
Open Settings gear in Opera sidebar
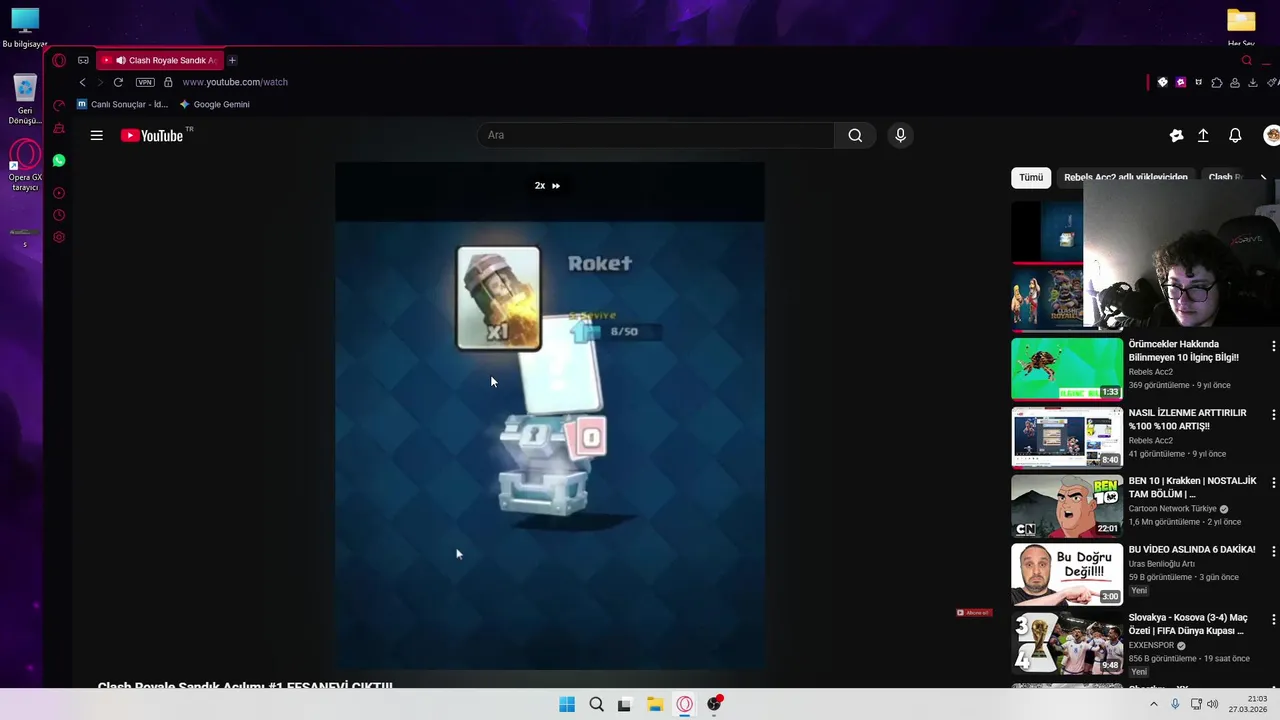pyautogui.click(x=59, y=237)
